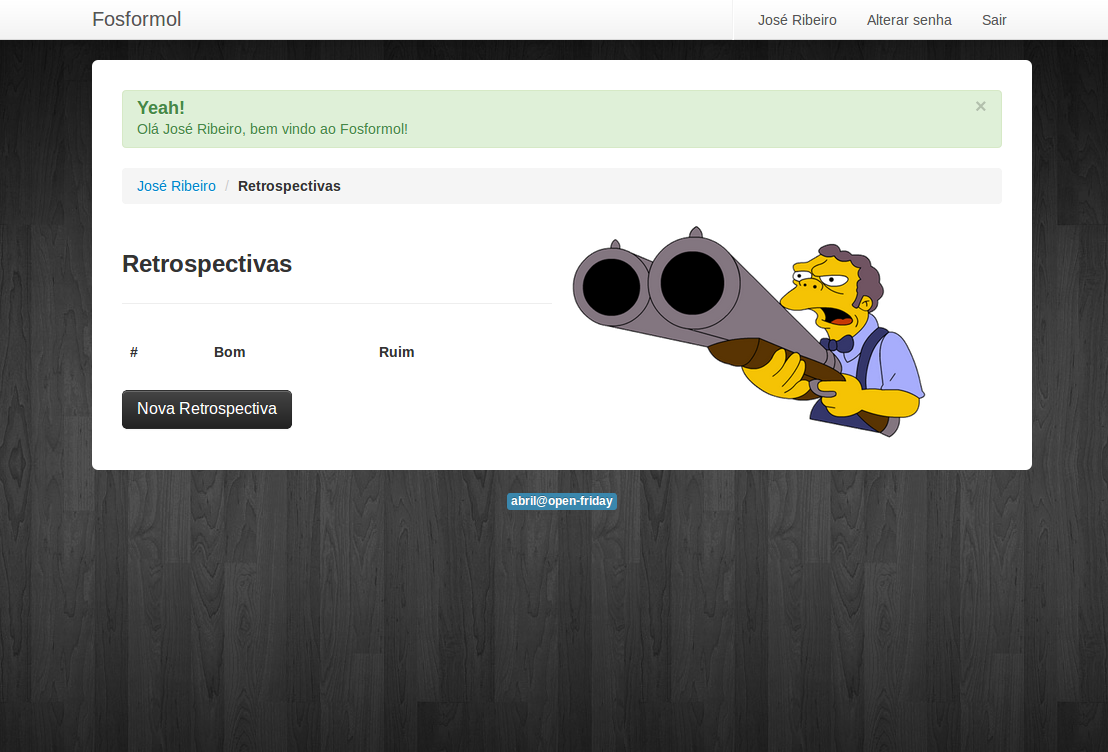Click the 'Yeah!' alert heading
Viewport: 1108px width, 752px height.
(x=161, y=107)
